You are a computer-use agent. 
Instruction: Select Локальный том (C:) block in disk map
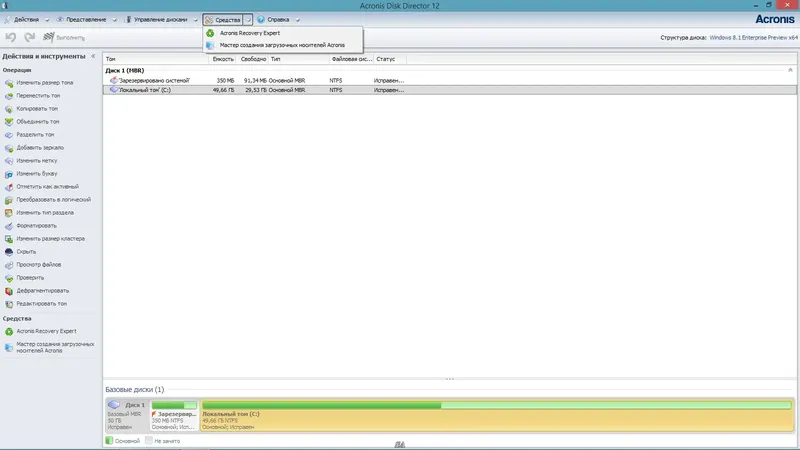(497, 415)
